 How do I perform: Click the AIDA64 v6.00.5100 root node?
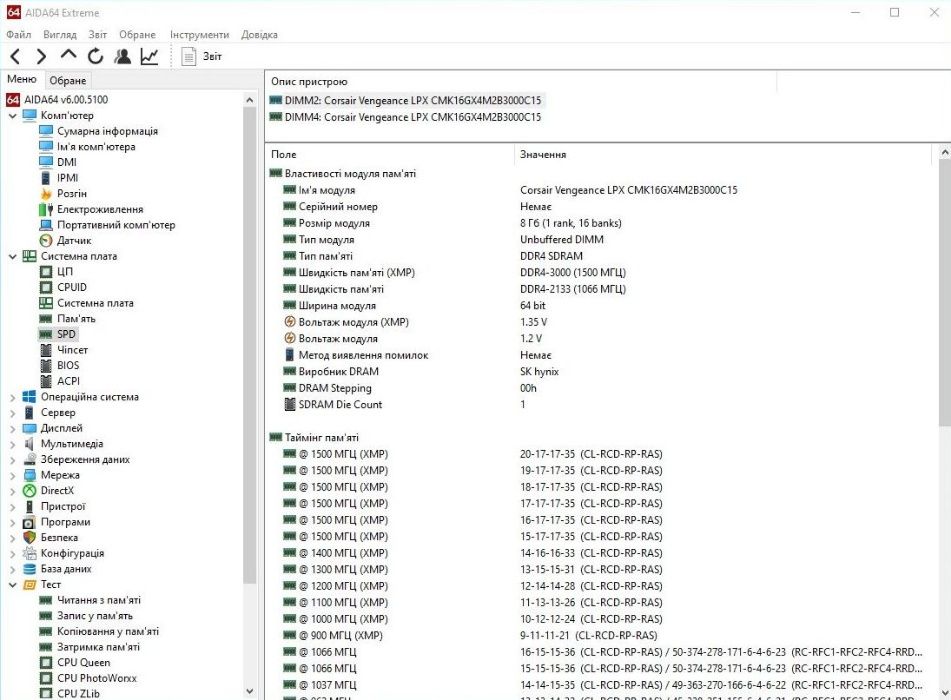[66, 99]
